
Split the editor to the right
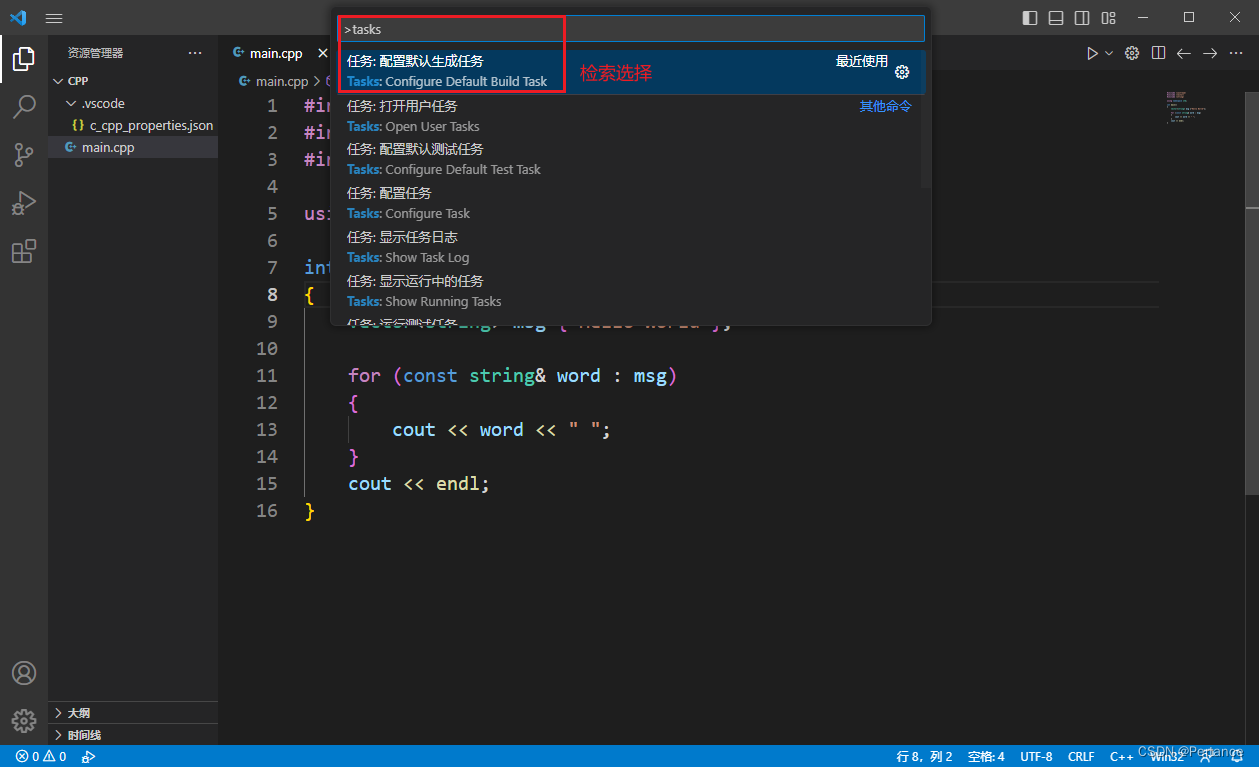(x=1158, y=53)
